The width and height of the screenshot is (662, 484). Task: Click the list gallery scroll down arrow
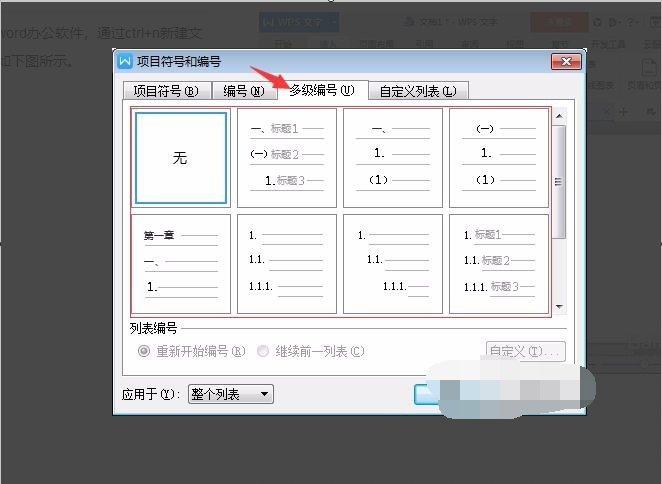[559, 307]
